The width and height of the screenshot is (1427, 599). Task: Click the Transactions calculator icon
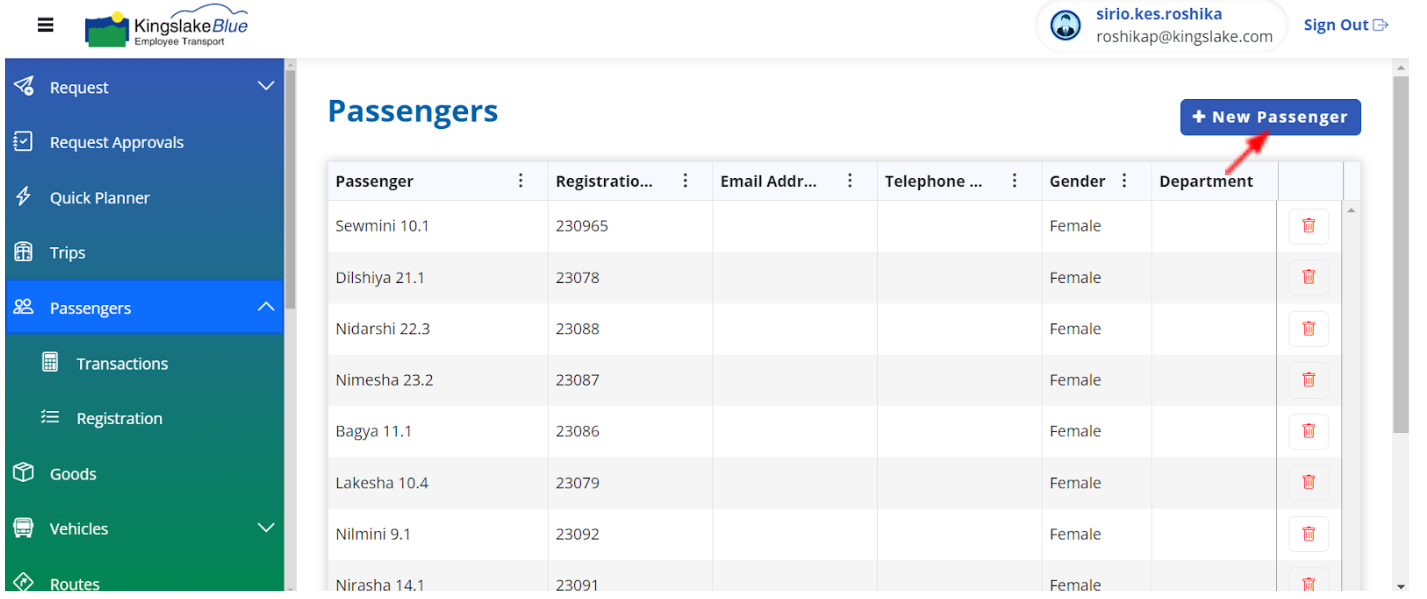pos(50,363)
